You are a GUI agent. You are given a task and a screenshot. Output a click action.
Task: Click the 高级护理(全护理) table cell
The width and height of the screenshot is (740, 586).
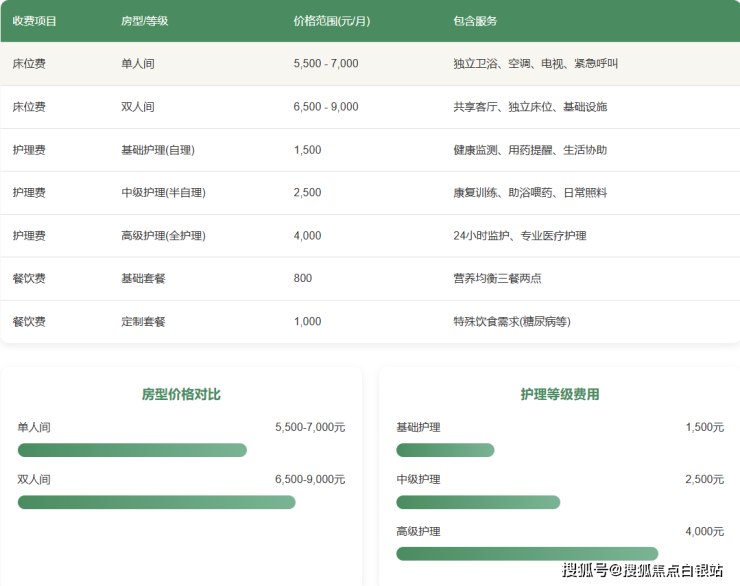(163, 236)
